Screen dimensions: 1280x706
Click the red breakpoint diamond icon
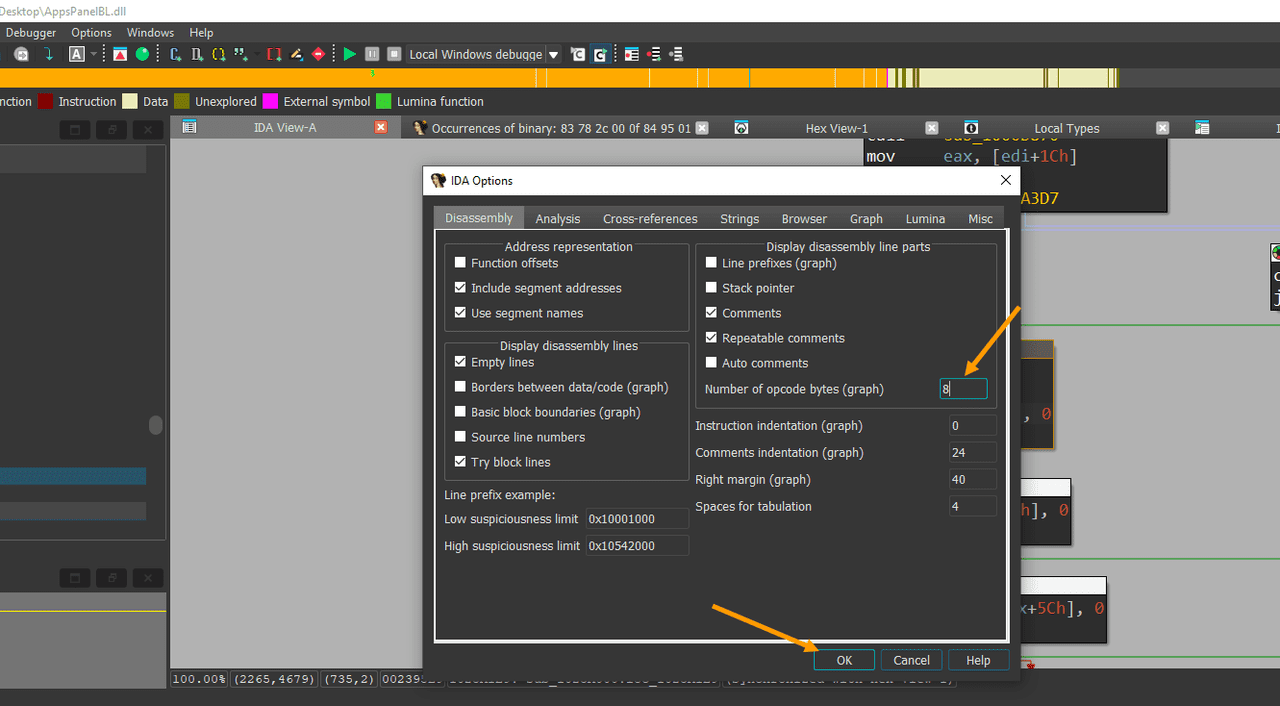[319, 54]
